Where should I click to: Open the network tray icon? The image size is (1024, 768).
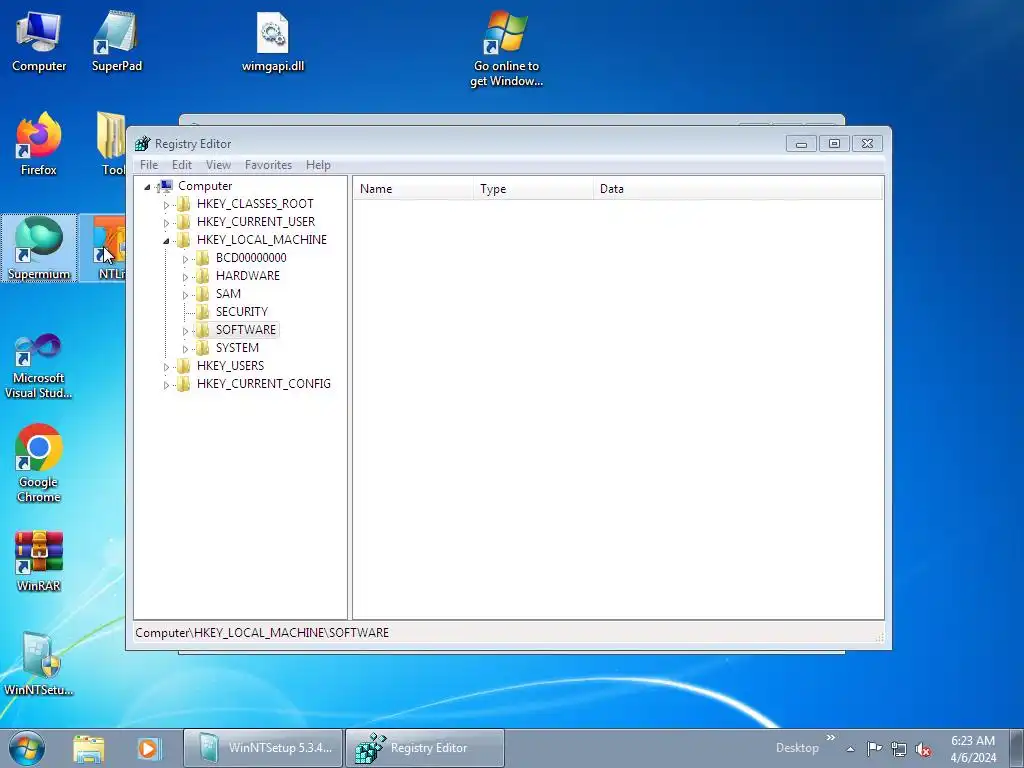[x=899, y=748]
